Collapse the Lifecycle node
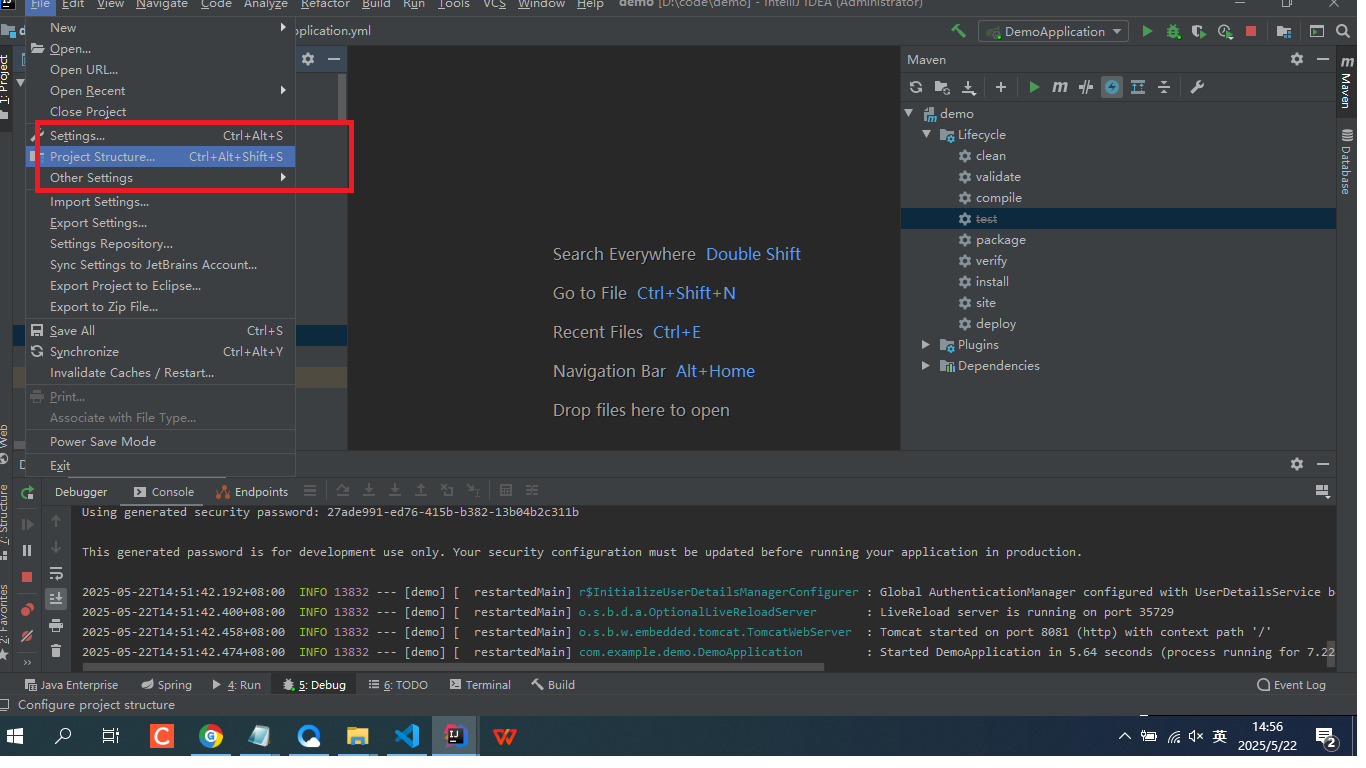 tap(927, 135)
